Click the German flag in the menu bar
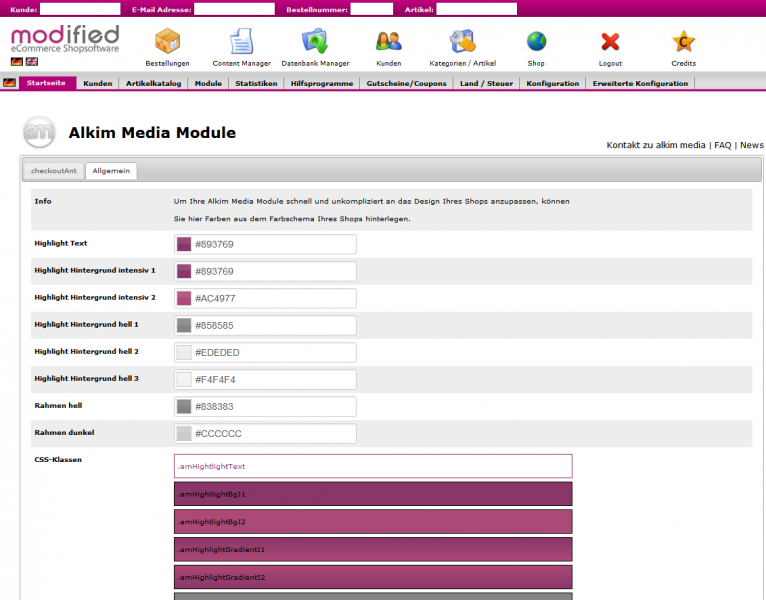This screenshot has width=766, height=600. (9, 83)
